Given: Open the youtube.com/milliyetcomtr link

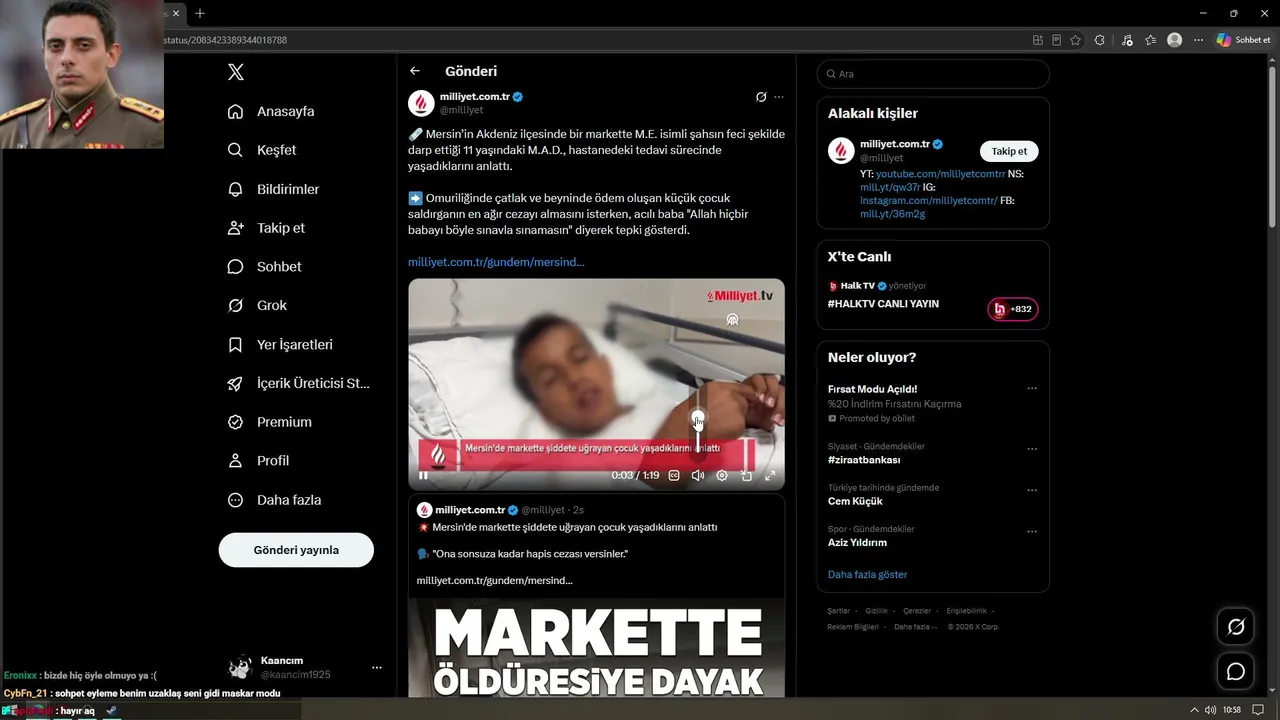Looking at the screenshot, I should coord(941,174).
